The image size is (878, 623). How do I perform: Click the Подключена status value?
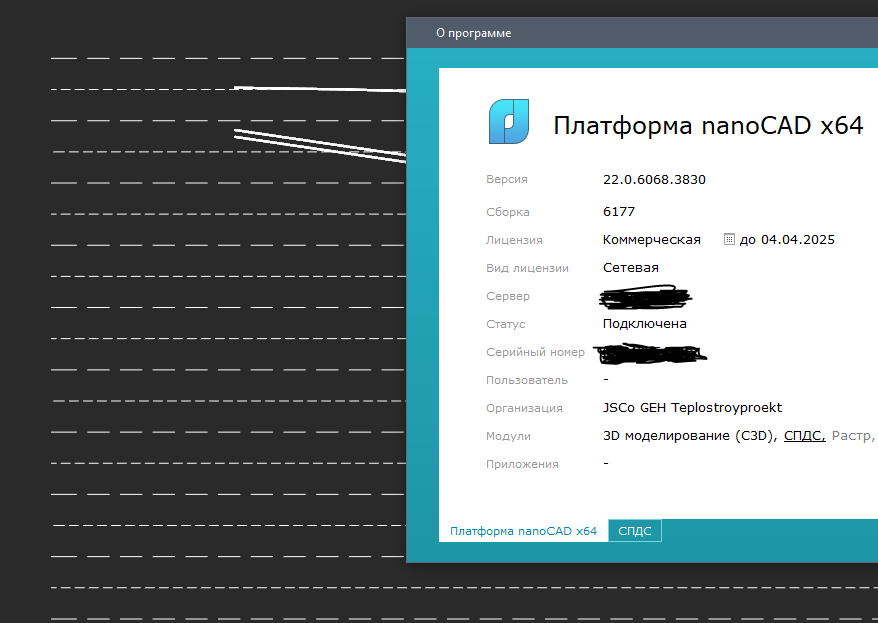point(645,324)
